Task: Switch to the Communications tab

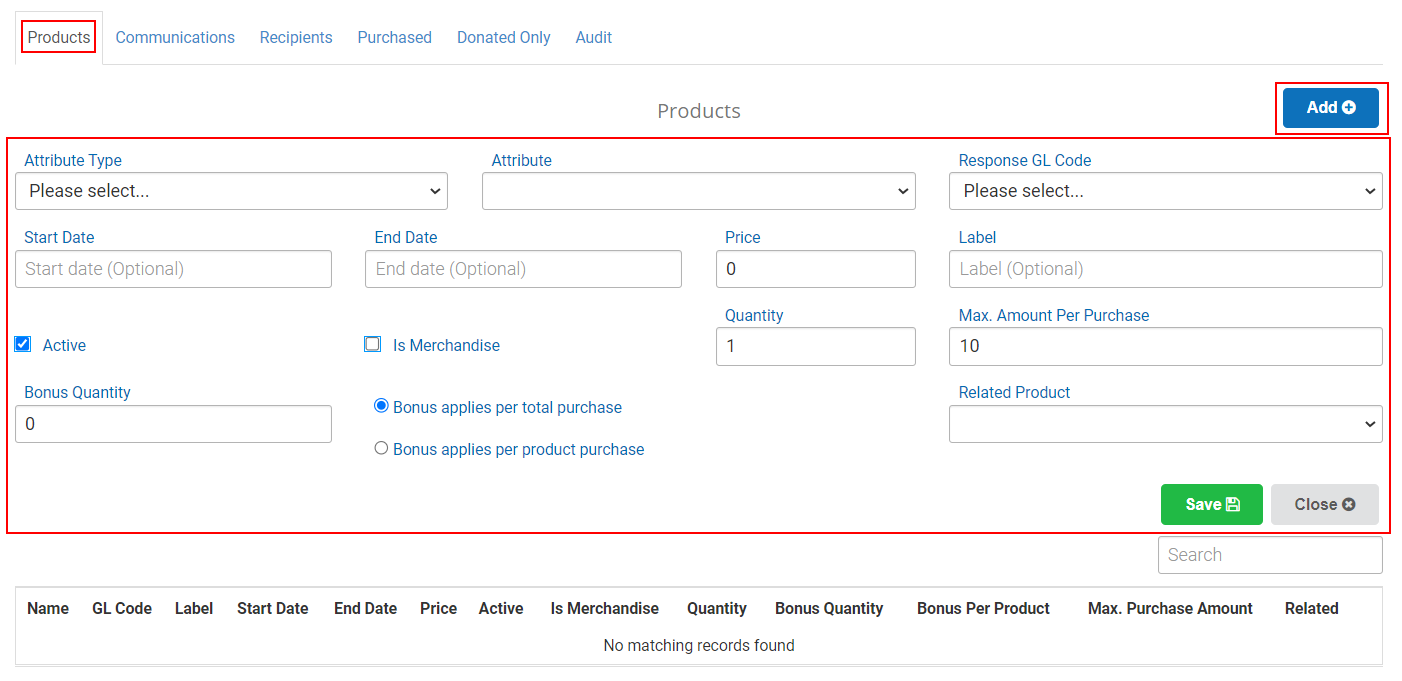Action: (x=175, y=37)
